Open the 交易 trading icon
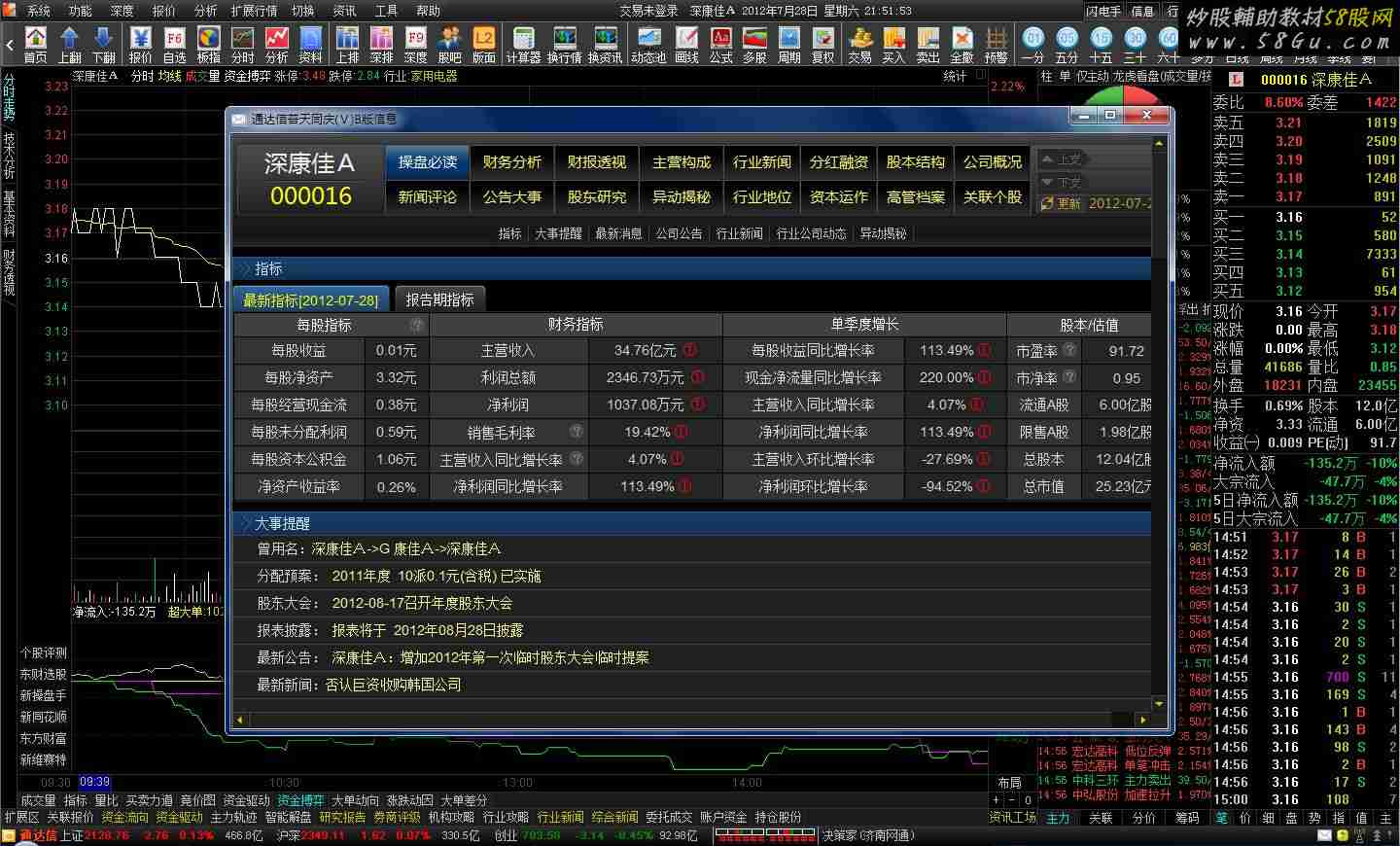This screenshot has height=846, width=1400. 860,45
